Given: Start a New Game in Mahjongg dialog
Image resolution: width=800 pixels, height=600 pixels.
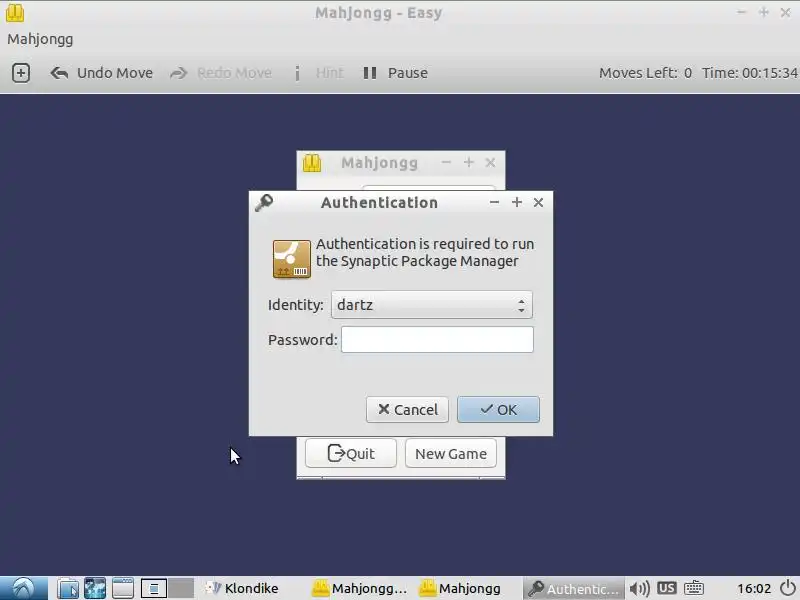Looking at the screenshot, I should coord(451,453).
